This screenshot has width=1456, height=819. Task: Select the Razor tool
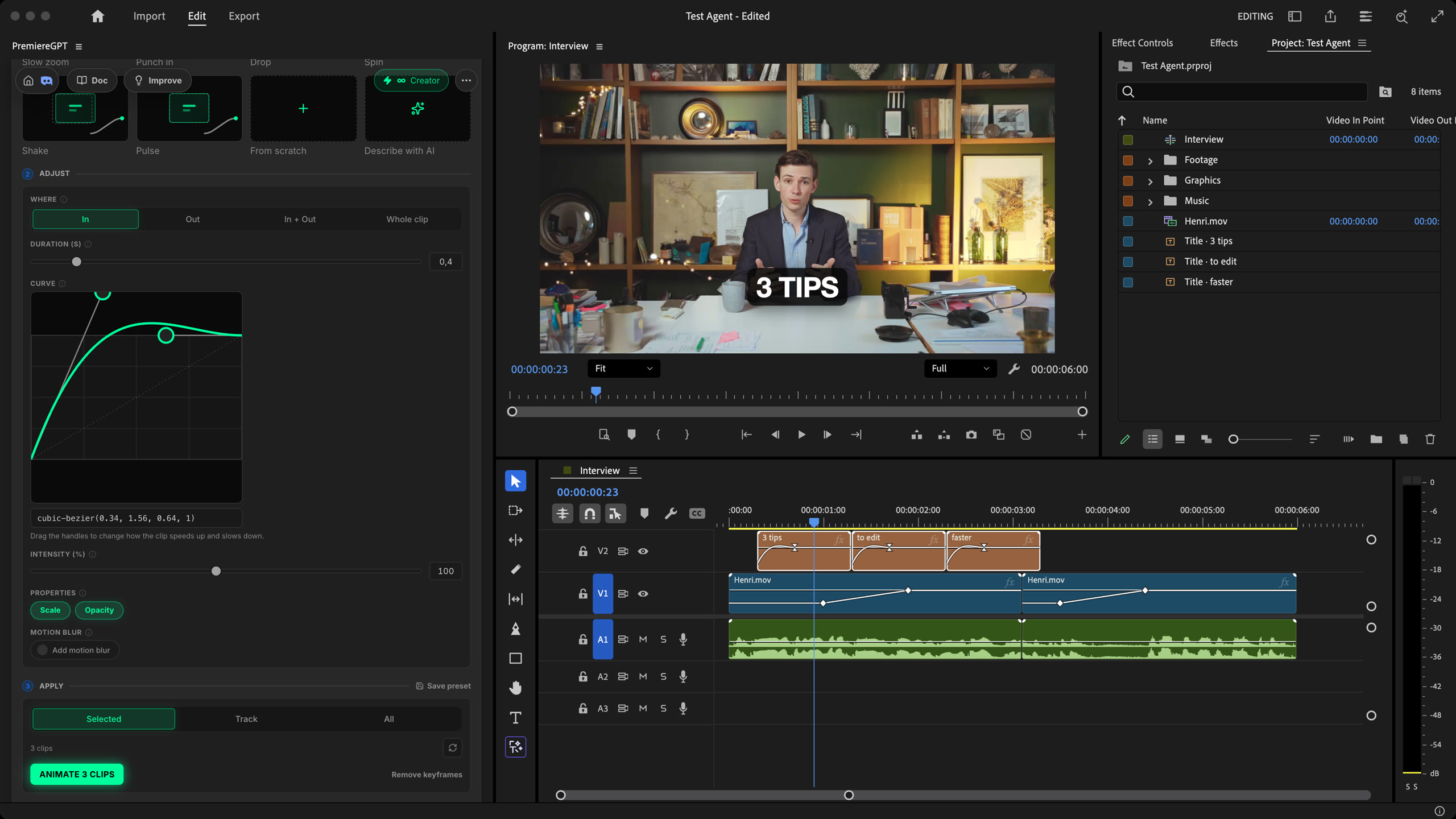[x=515, y=569]
